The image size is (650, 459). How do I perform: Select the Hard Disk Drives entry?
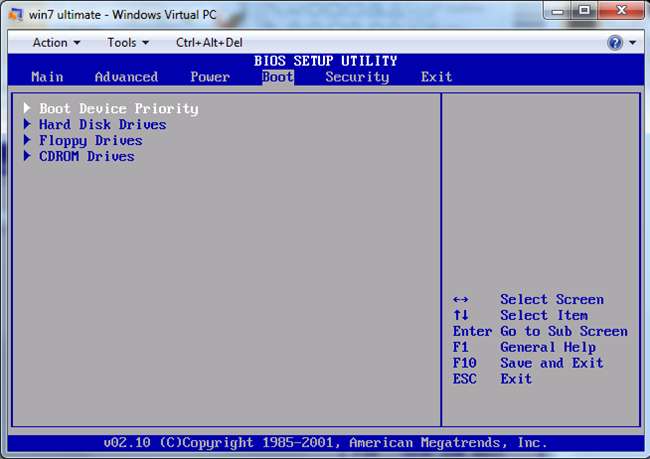[x=102, y=124]
